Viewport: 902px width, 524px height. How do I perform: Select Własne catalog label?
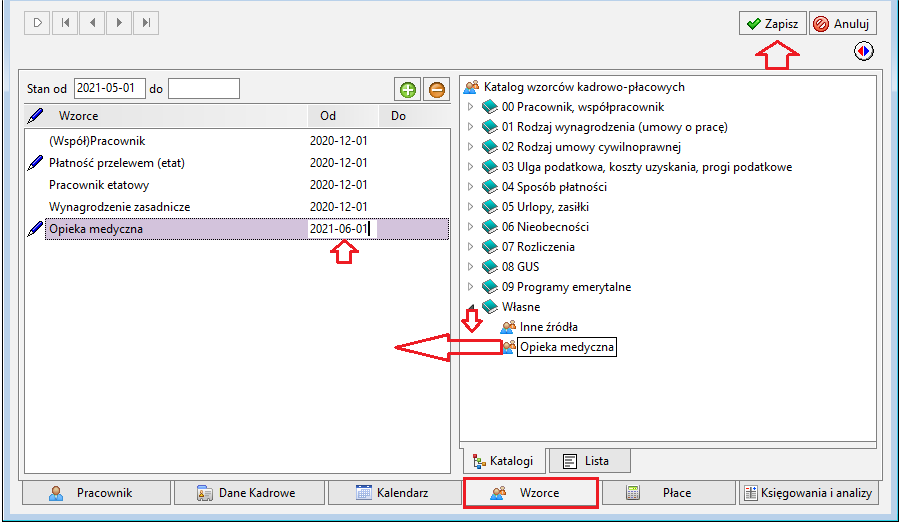click(x=521, y=307)
